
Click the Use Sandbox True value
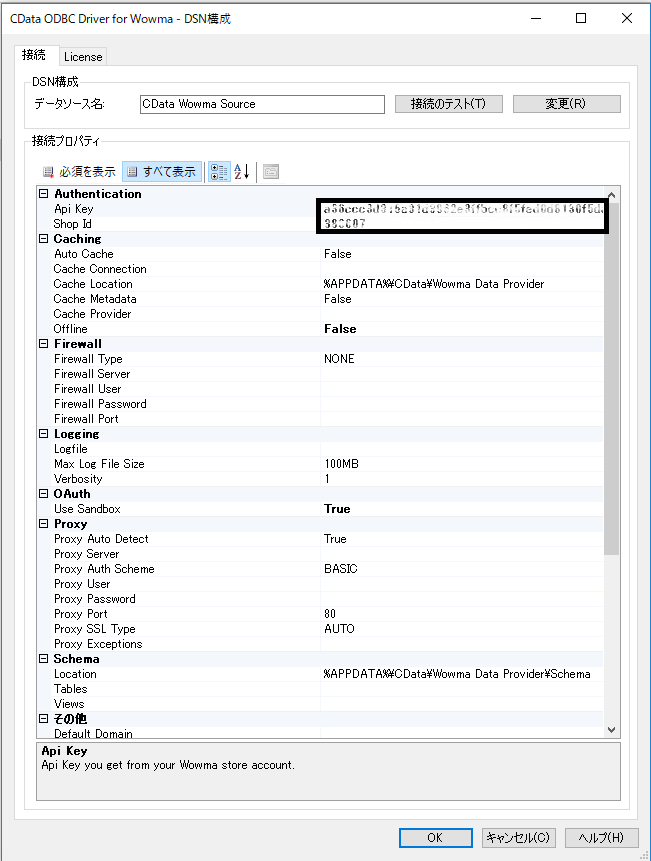[337, 508]
